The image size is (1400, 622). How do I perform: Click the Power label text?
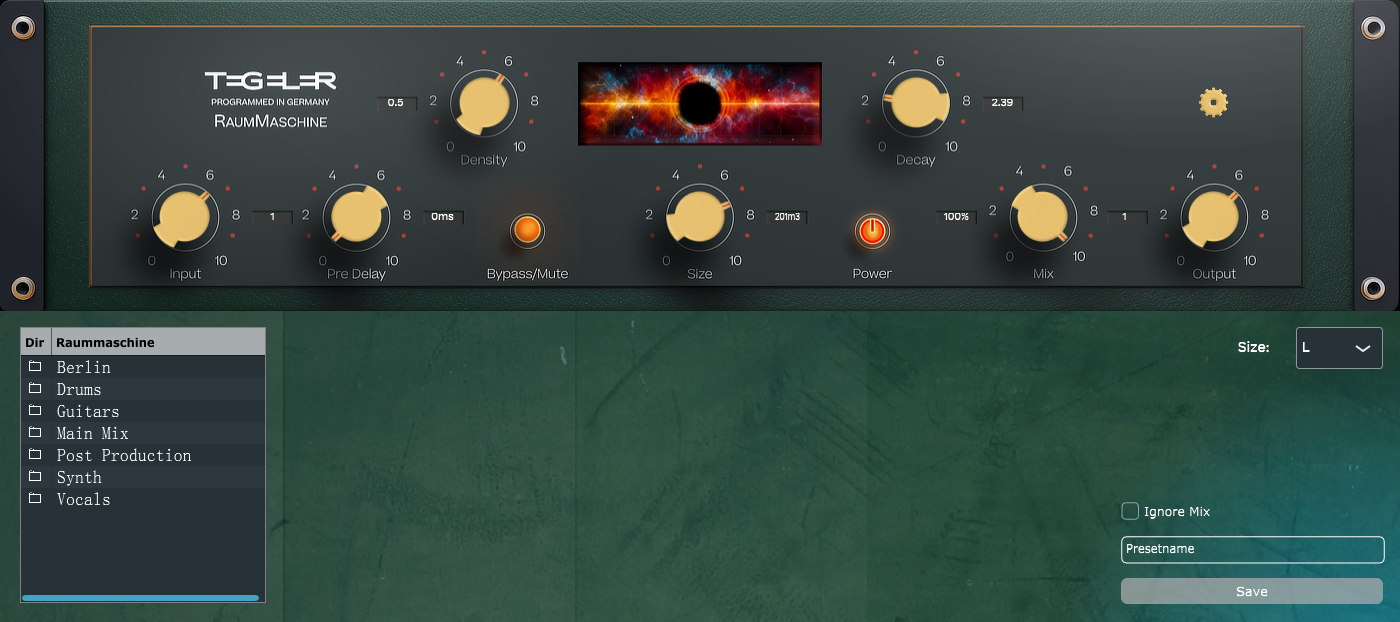click(x=872, y=274)
